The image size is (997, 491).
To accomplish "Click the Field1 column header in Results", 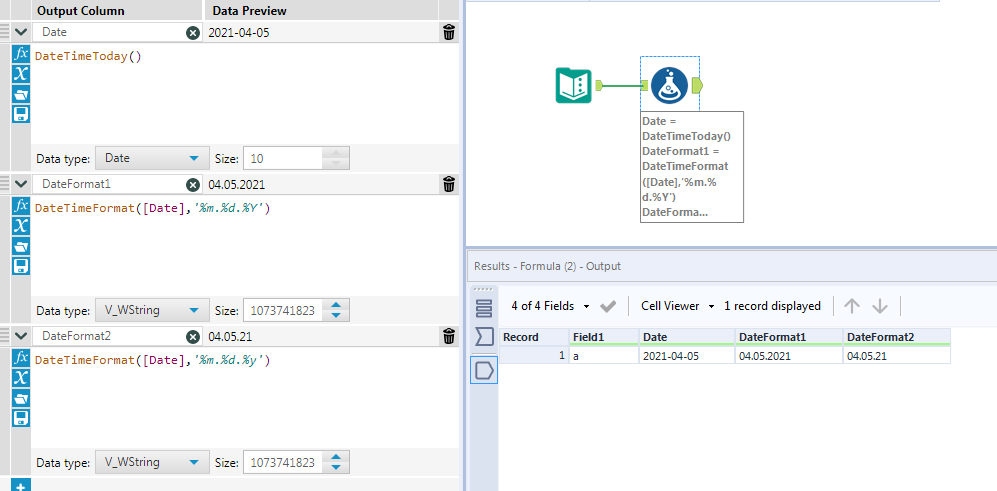I will [604, 337].
